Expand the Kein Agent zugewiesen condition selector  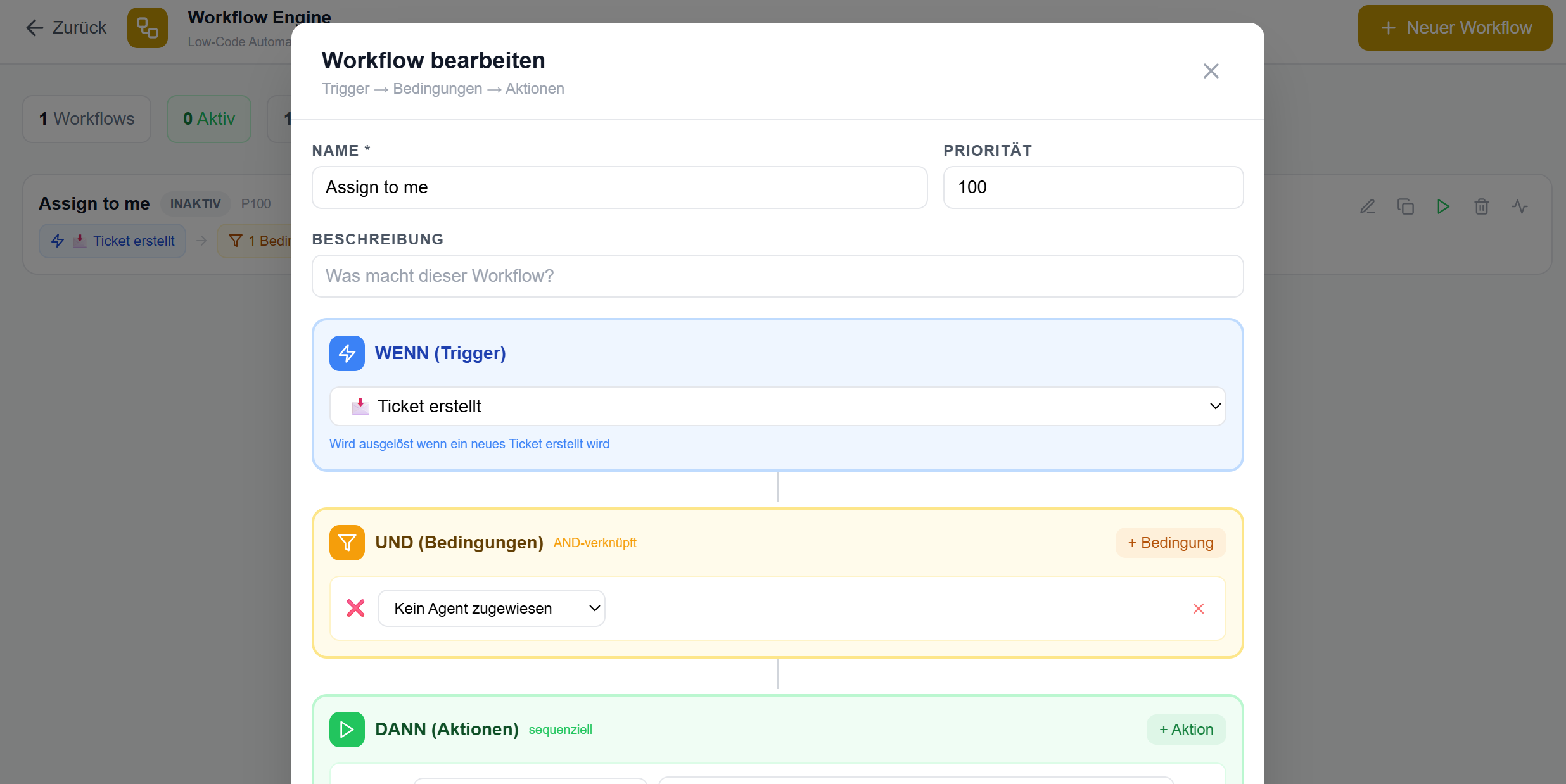[x=492, y=608]
